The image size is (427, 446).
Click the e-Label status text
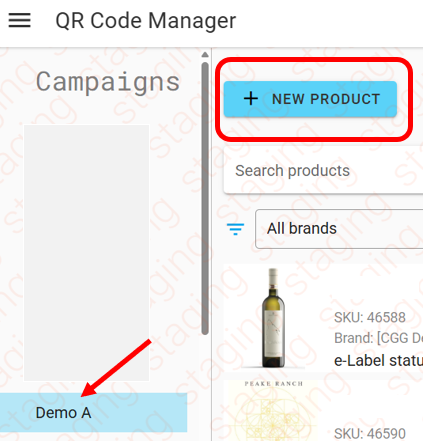coord(379,360)
